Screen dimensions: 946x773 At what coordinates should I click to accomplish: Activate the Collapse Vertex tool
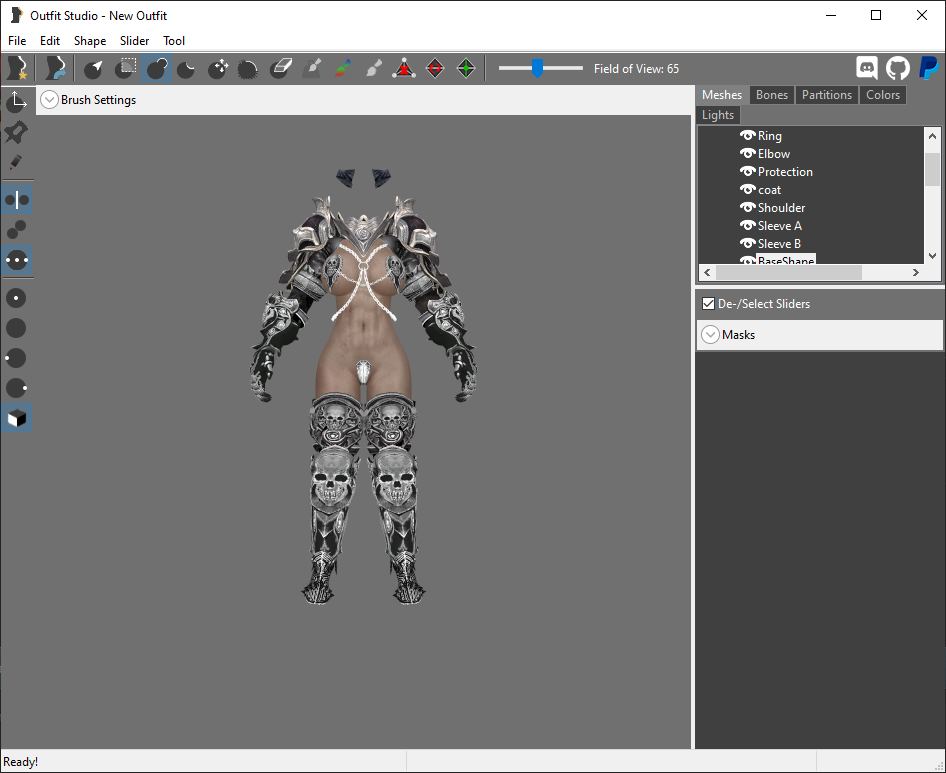(404, 68)
